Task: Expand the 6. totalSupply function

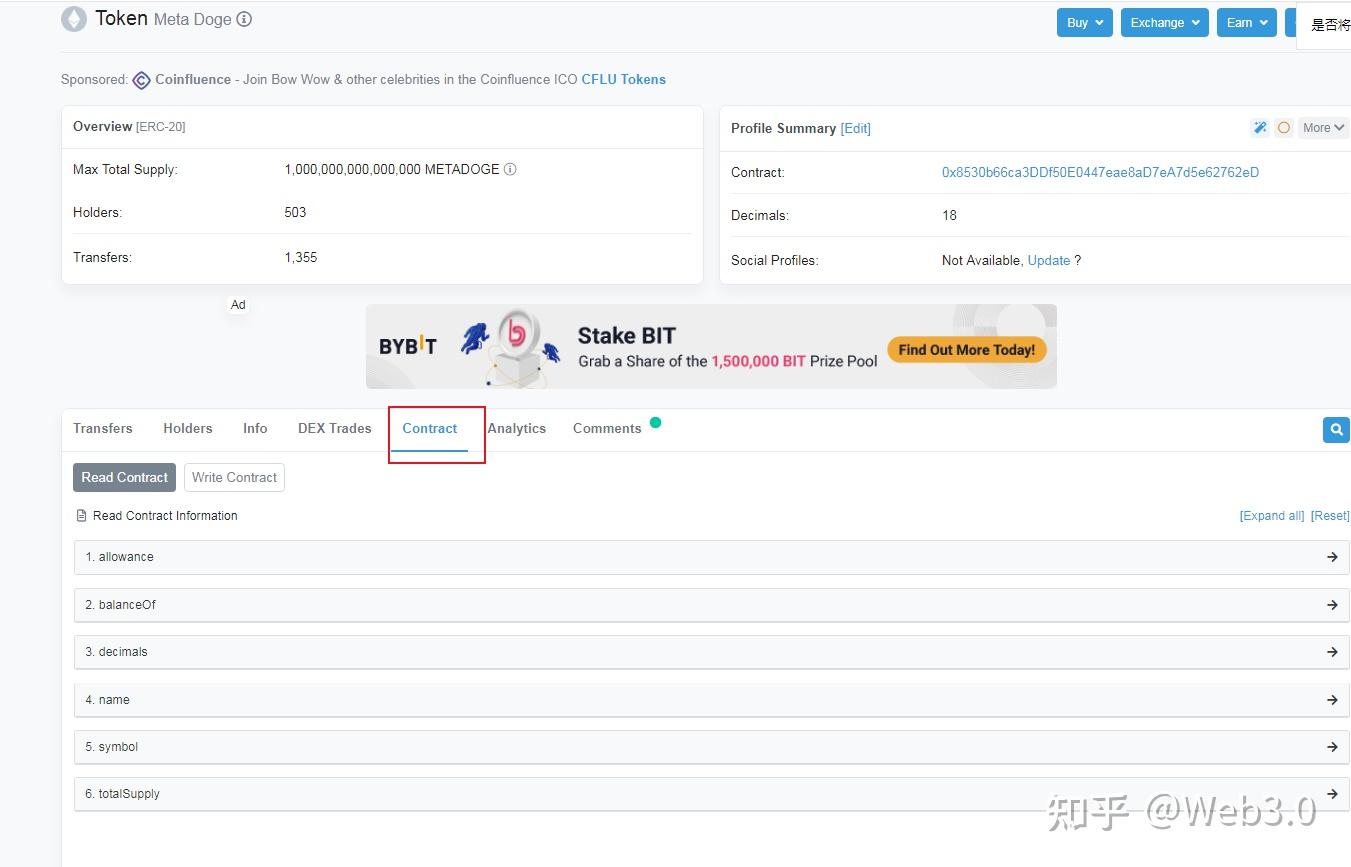Action: (x=711, y=794)
